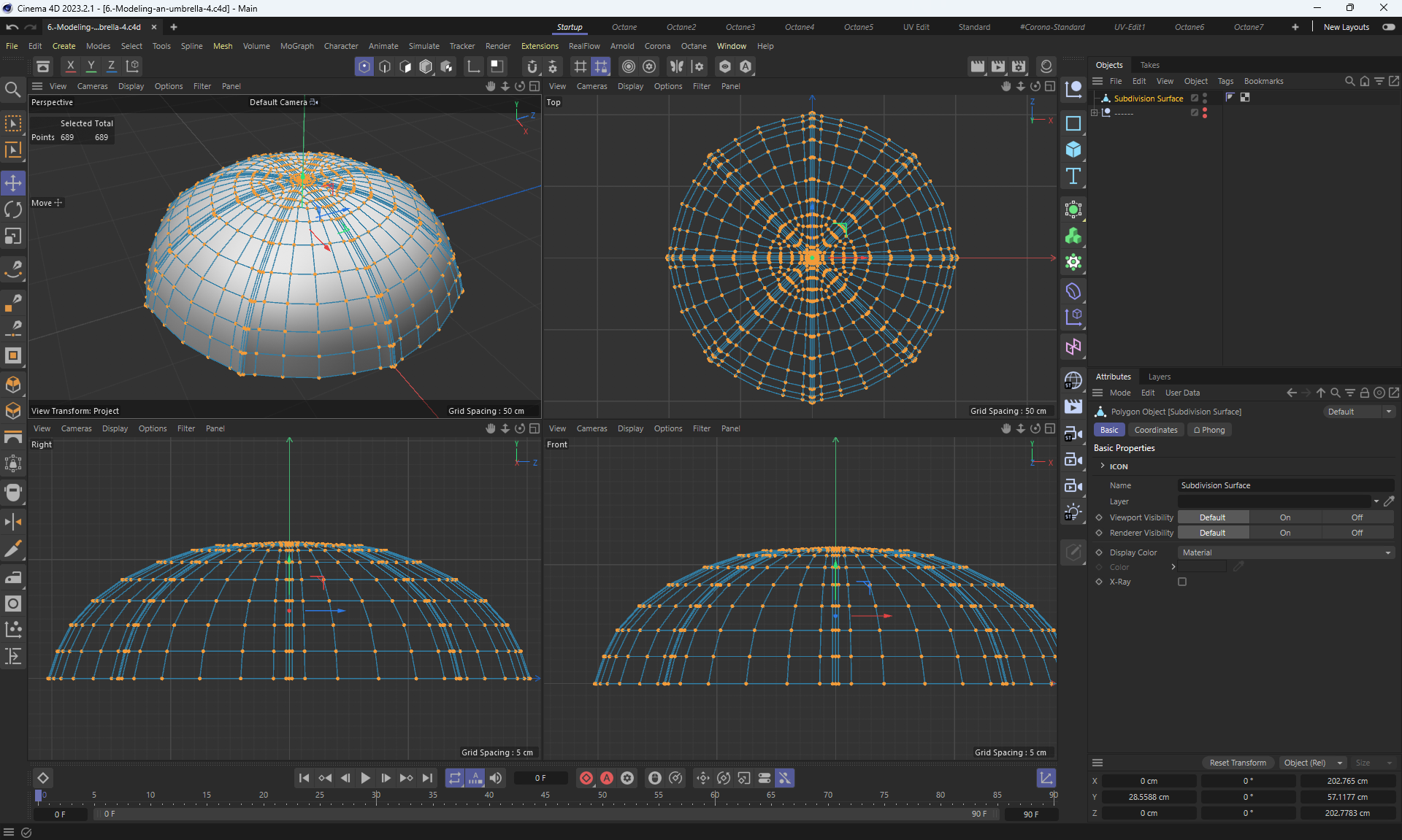Click the Record Active Objects button
The image size is (1402, 840).
pyautogui.click(x=586, y=778)
